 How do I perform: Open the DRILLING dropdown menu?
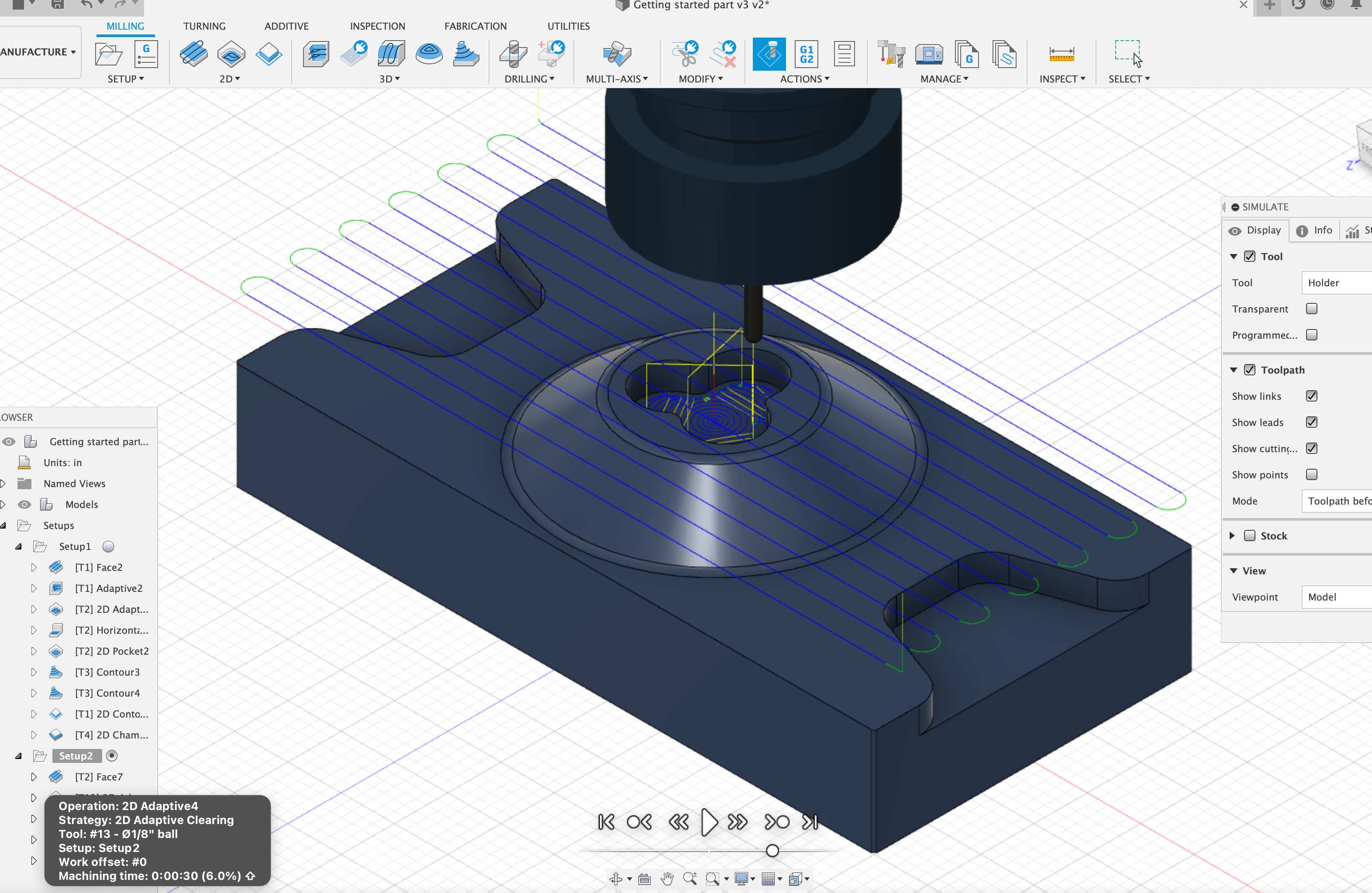(x=529, y=79)
